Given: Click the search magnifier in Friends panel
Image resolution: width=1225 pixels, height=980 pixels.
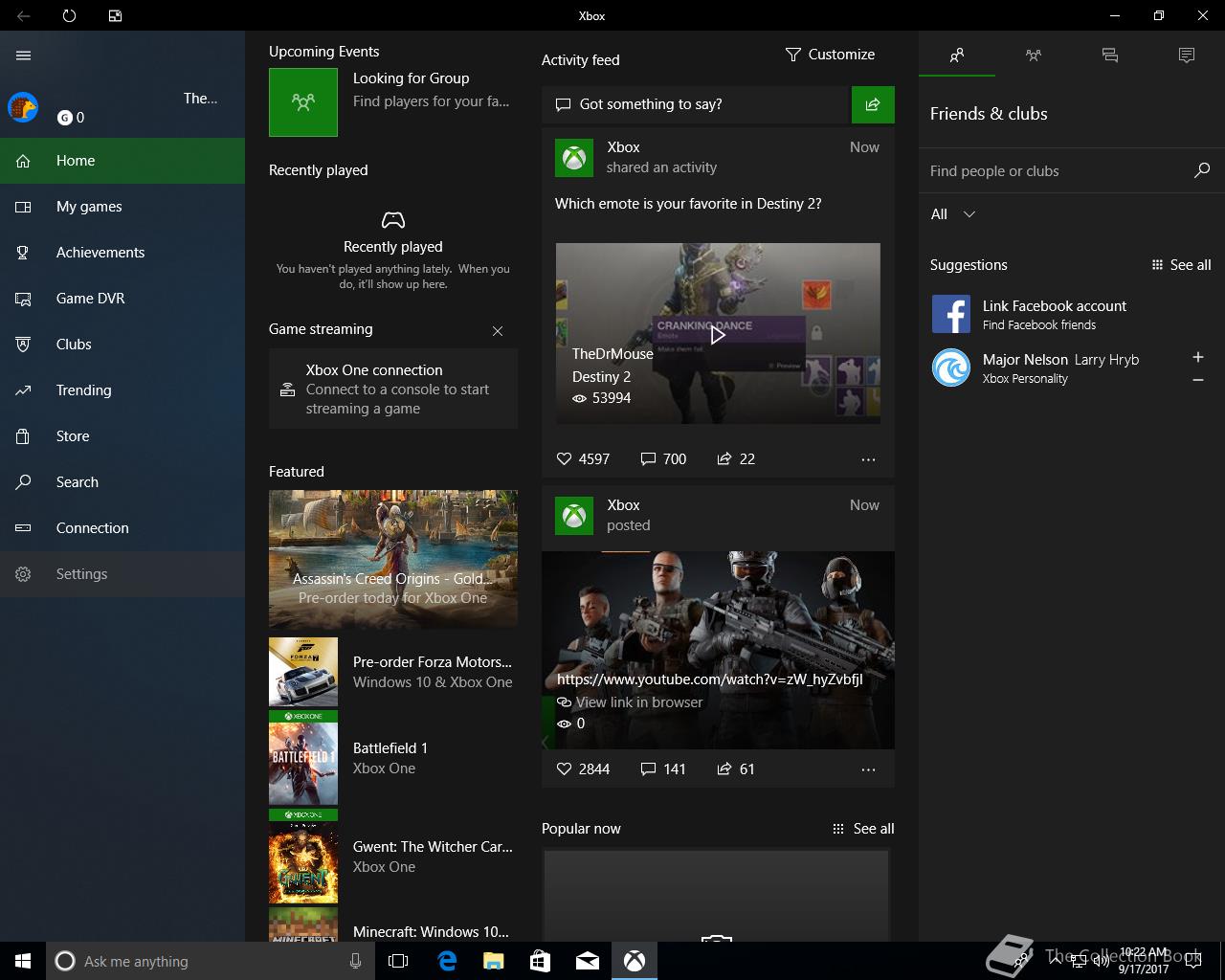Looking at the screenshot, I should [x=1202, y=170].
